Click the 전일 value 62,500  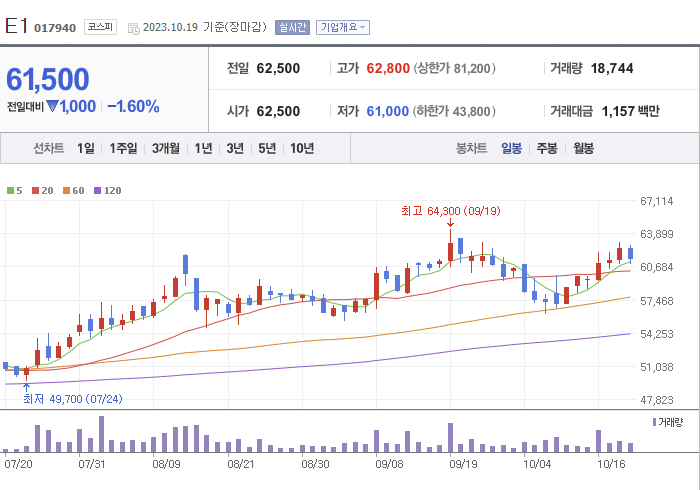[x=278, y=68]
